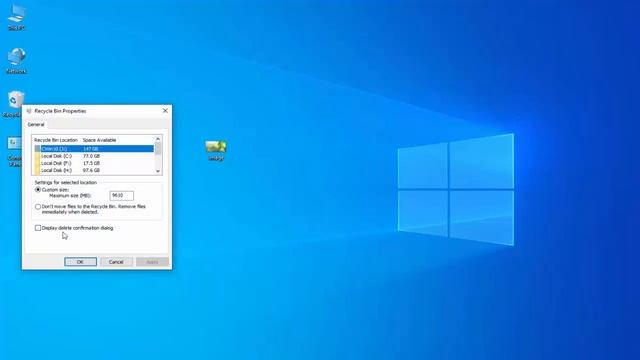This screenshot has height=360, width=640.
Task: Select the Control Panel desktop icon
Action: [15, 150]
